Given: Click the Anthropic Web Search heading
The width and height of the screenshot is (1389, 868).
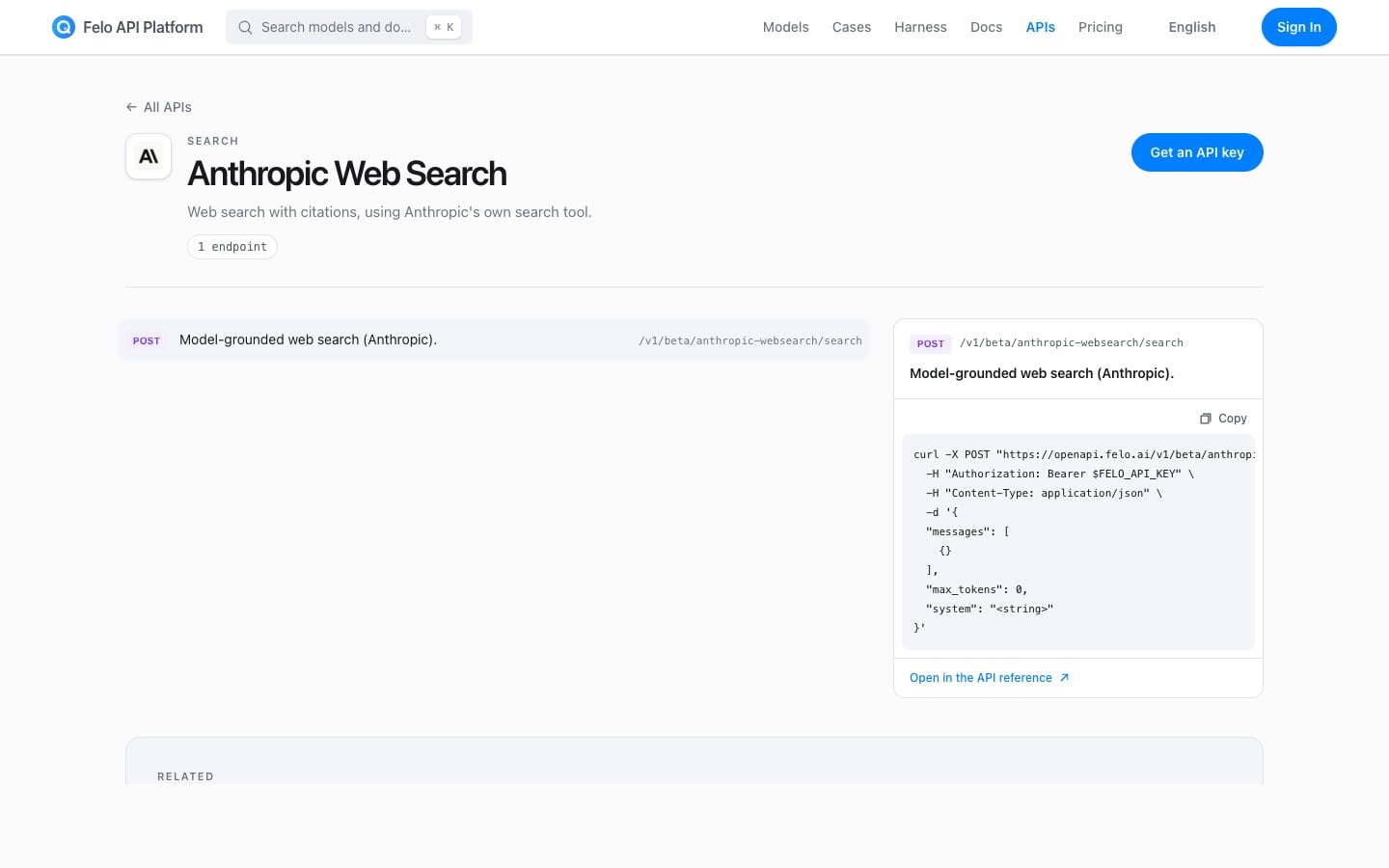Looking at the screenshot, I should (x=347, y=174).
